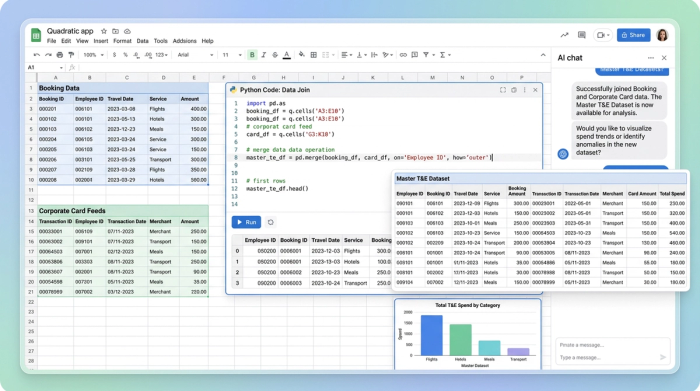700x391 pixels.
Task: Open the merge cells dropdown
Action: [x=328, y=55]
